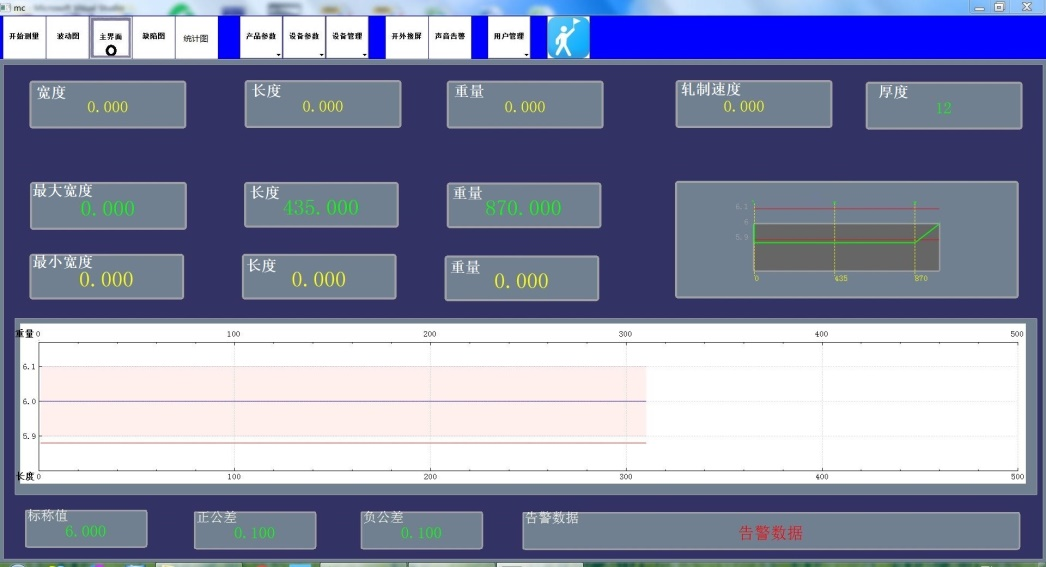Switch to the 缺陷图 view
This screenshot has height=567, width=1046.
tap(153, 37)
